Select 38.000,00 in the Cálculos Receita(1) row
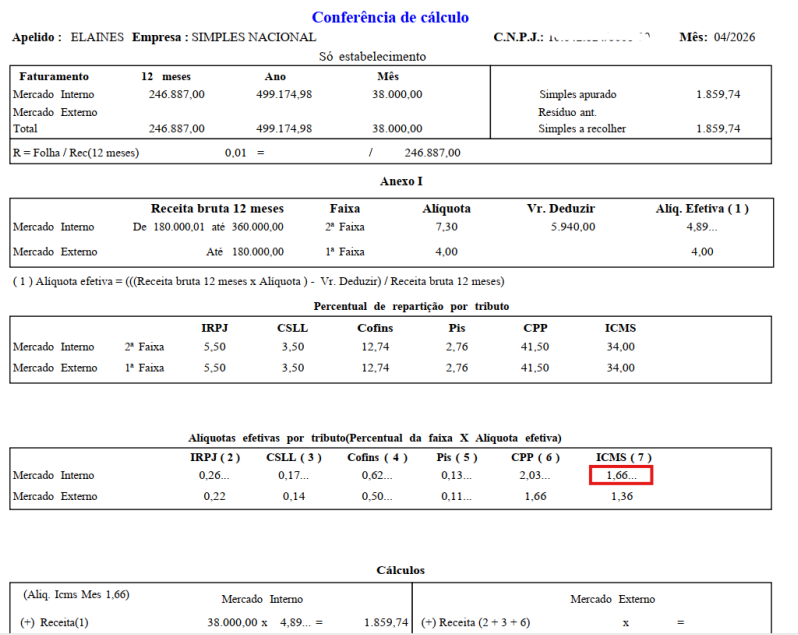 [x=232, y=622]
